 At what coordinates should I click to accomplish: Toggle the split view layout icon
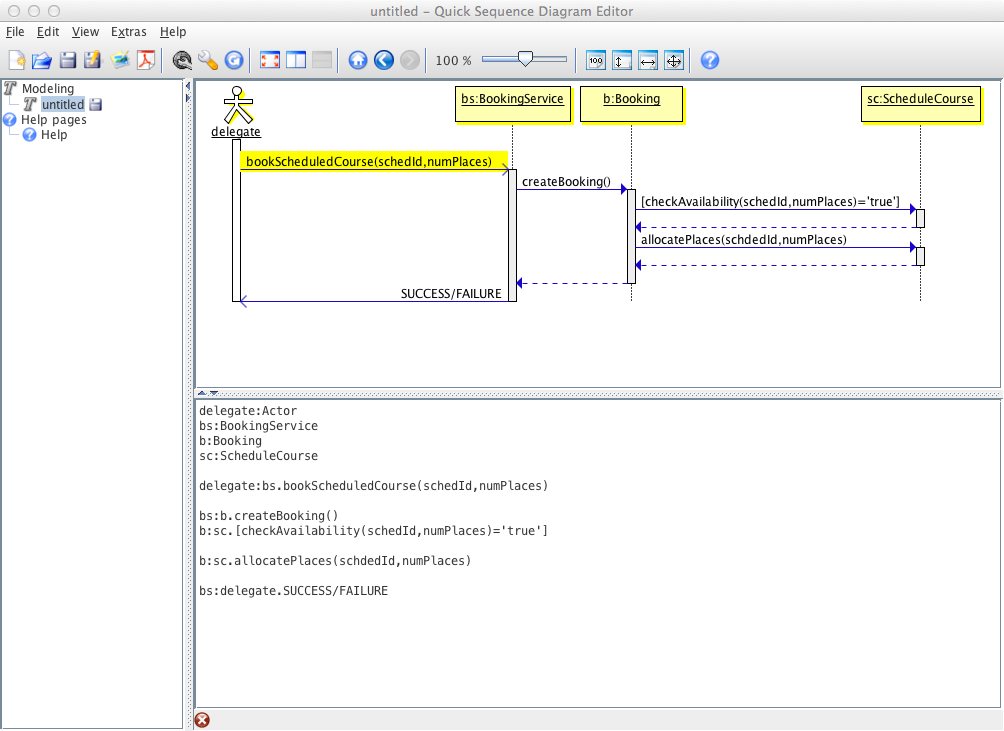point(296,61)
